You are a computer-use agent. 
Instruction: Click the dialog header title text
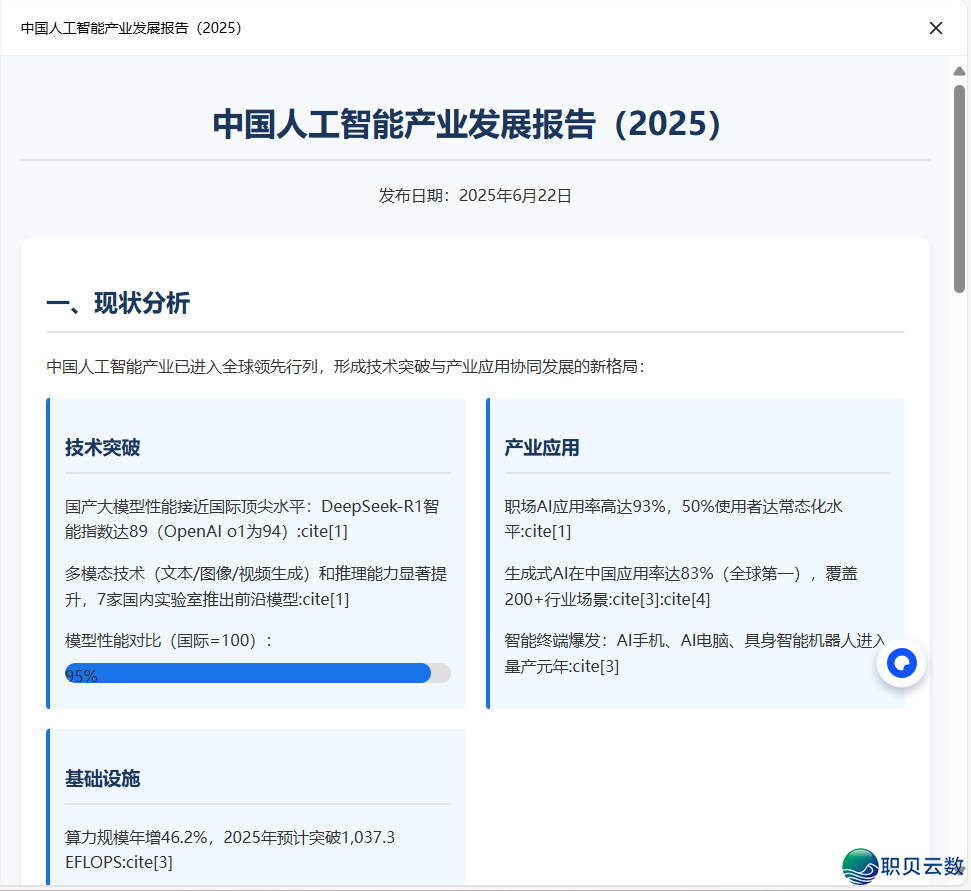pyautogui.click(x=132, y=28)
